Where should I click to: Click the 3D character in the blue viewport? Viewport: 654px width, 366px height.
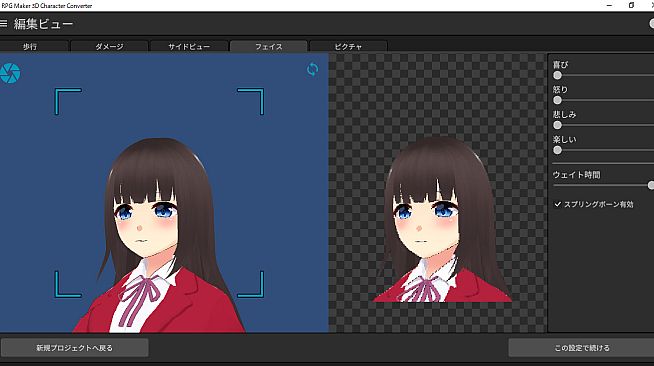[x=158, y=236]
